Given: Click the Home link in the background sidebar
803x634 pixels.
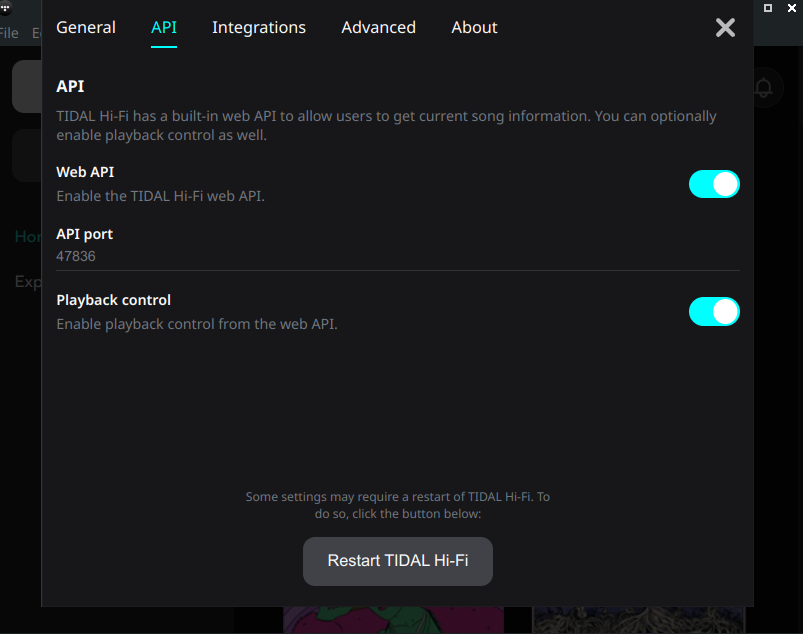Looking at the screenshot, I should (28, 237).
